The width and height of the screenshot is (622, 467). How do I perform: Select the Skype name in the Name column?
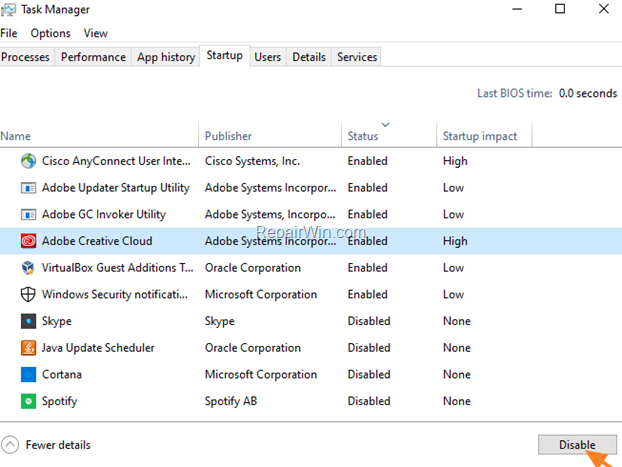(x=57, y=321)
